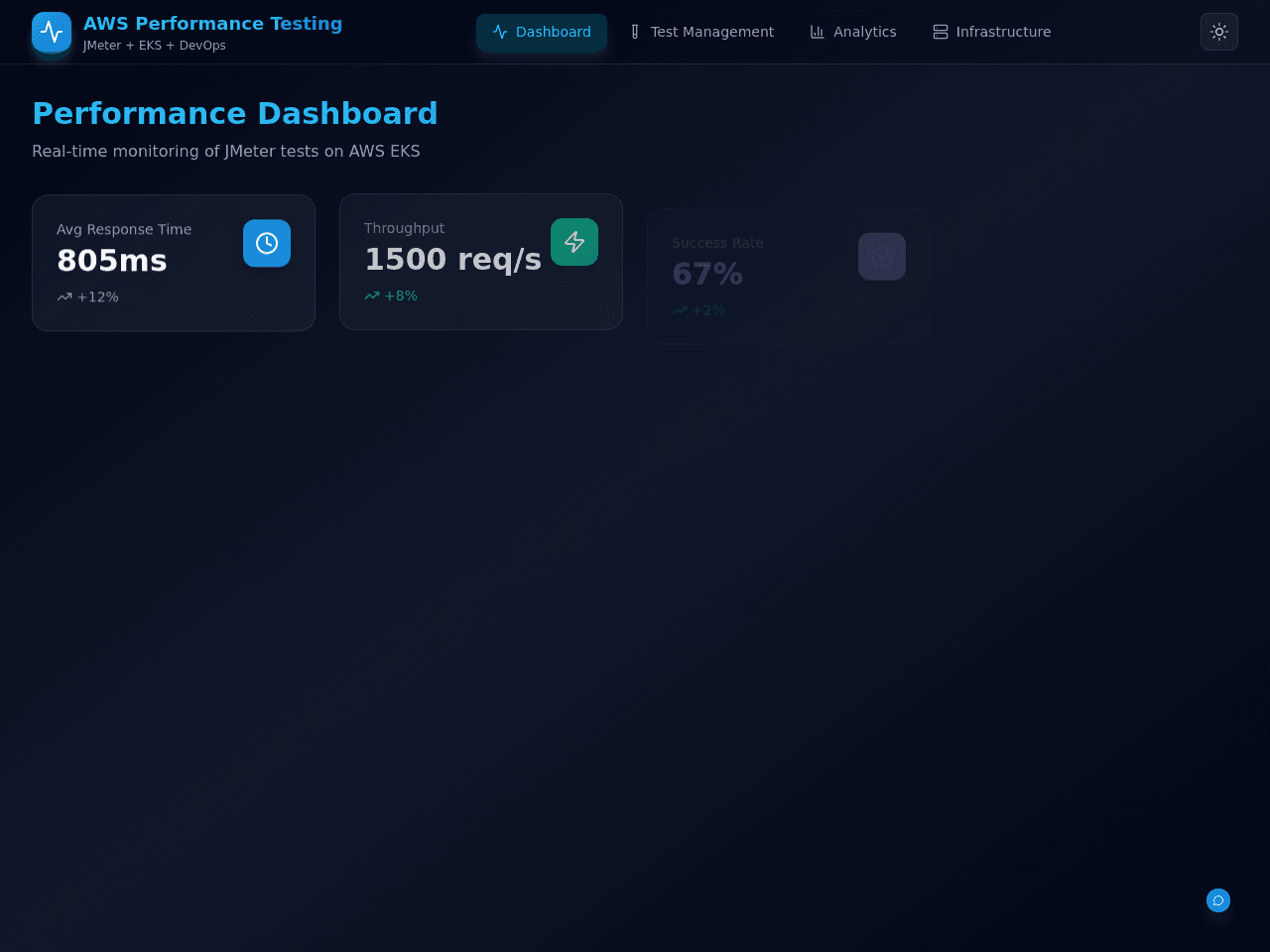Click the JMeter + EKS + DevOps subtitle

(155, 46)
